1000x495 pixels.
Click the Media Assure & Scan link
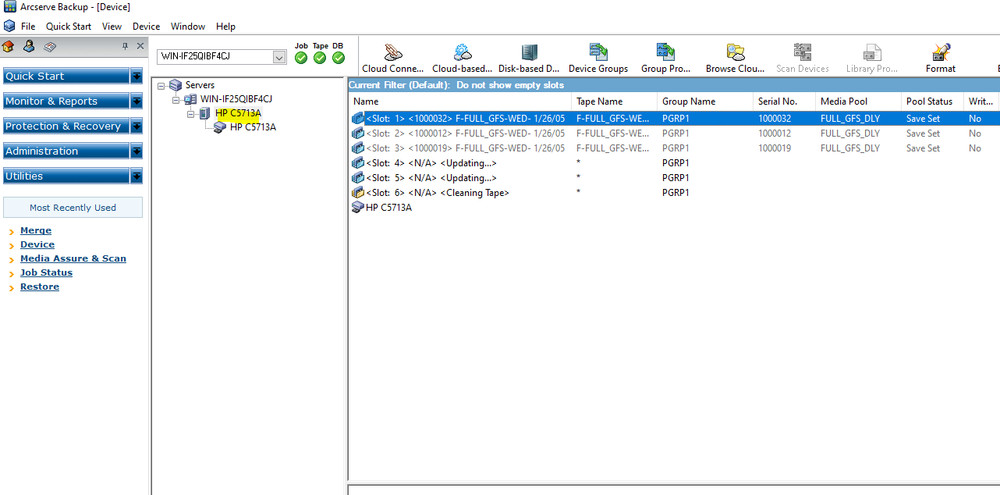click(x=73, y=258)
